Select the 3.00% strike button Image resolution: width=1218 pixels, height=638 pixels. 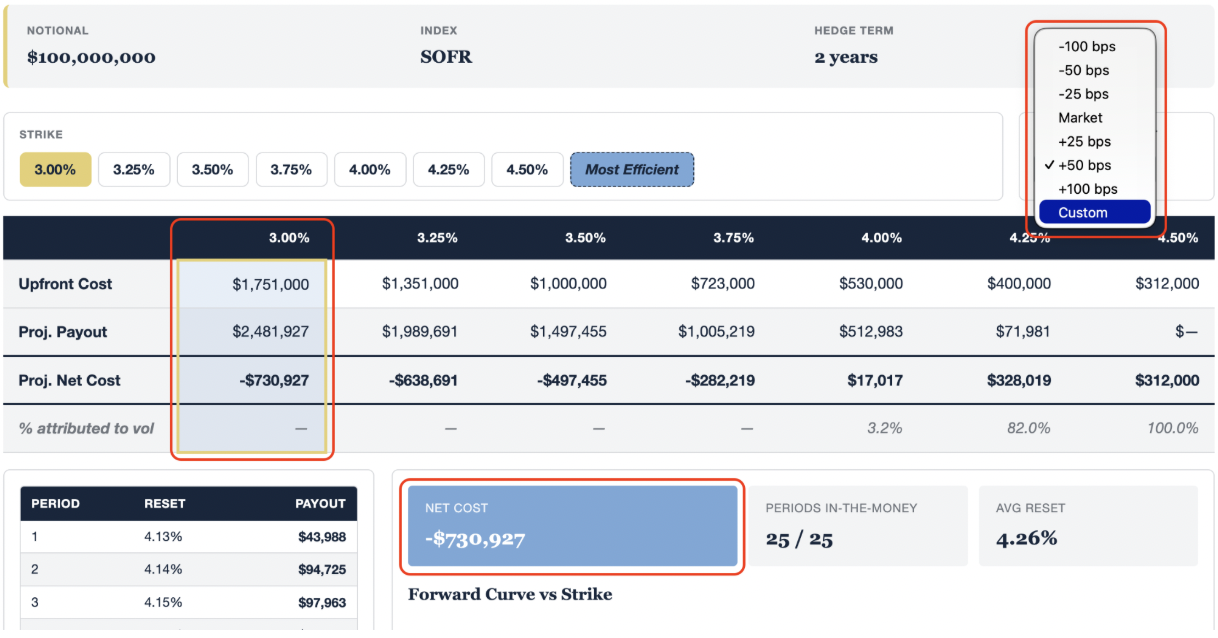(55, 170)
